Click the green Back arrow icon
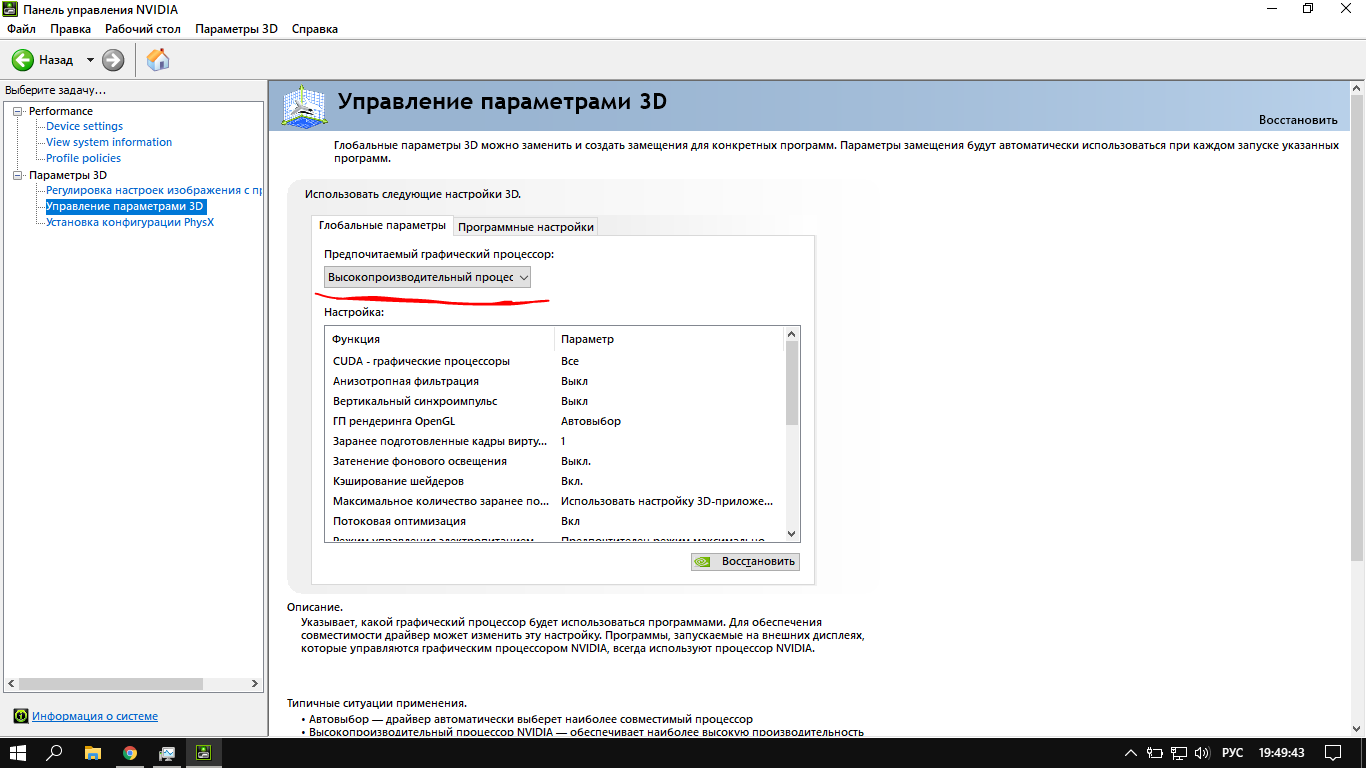The image size is (1366, 768). [22, 60]
